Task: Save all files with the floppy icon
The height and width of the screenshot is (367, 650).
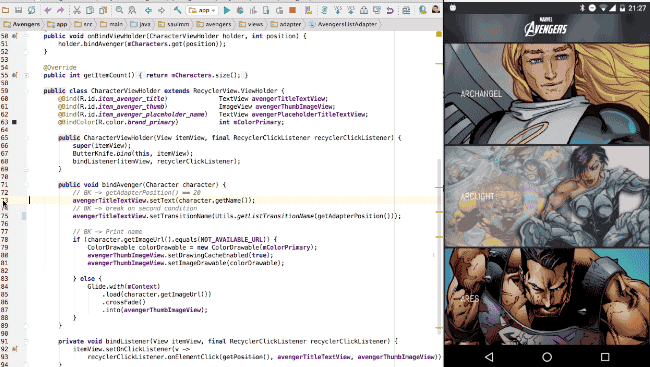Action: tap(18, 10)
